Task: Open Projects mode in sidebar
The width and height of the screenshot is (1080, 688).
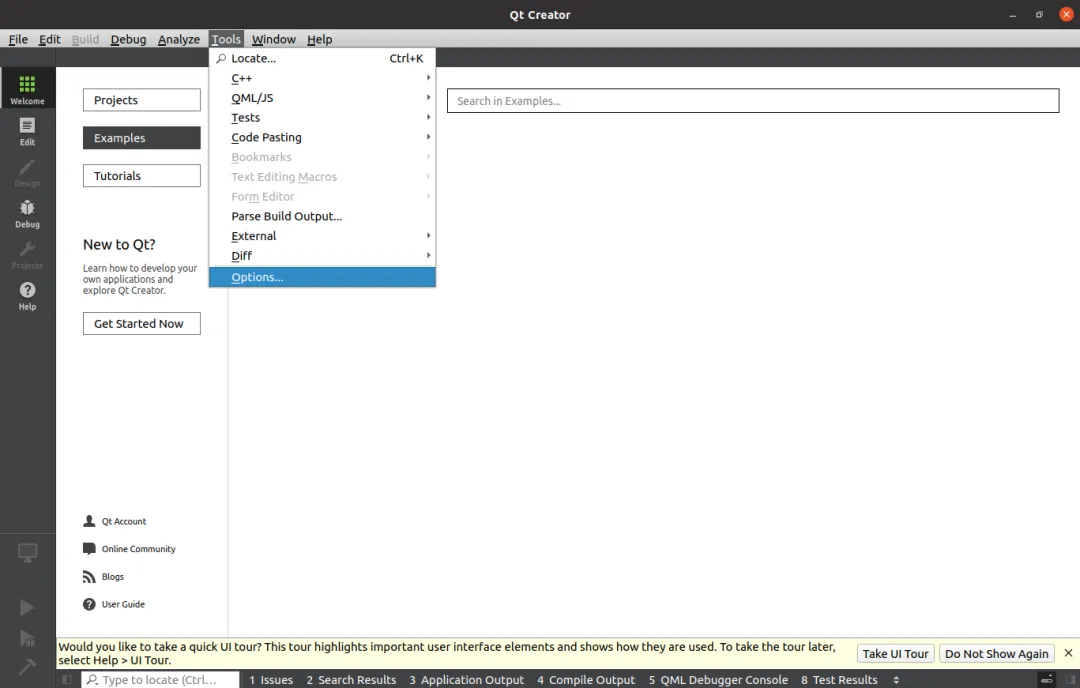Action: coord(27,255)
